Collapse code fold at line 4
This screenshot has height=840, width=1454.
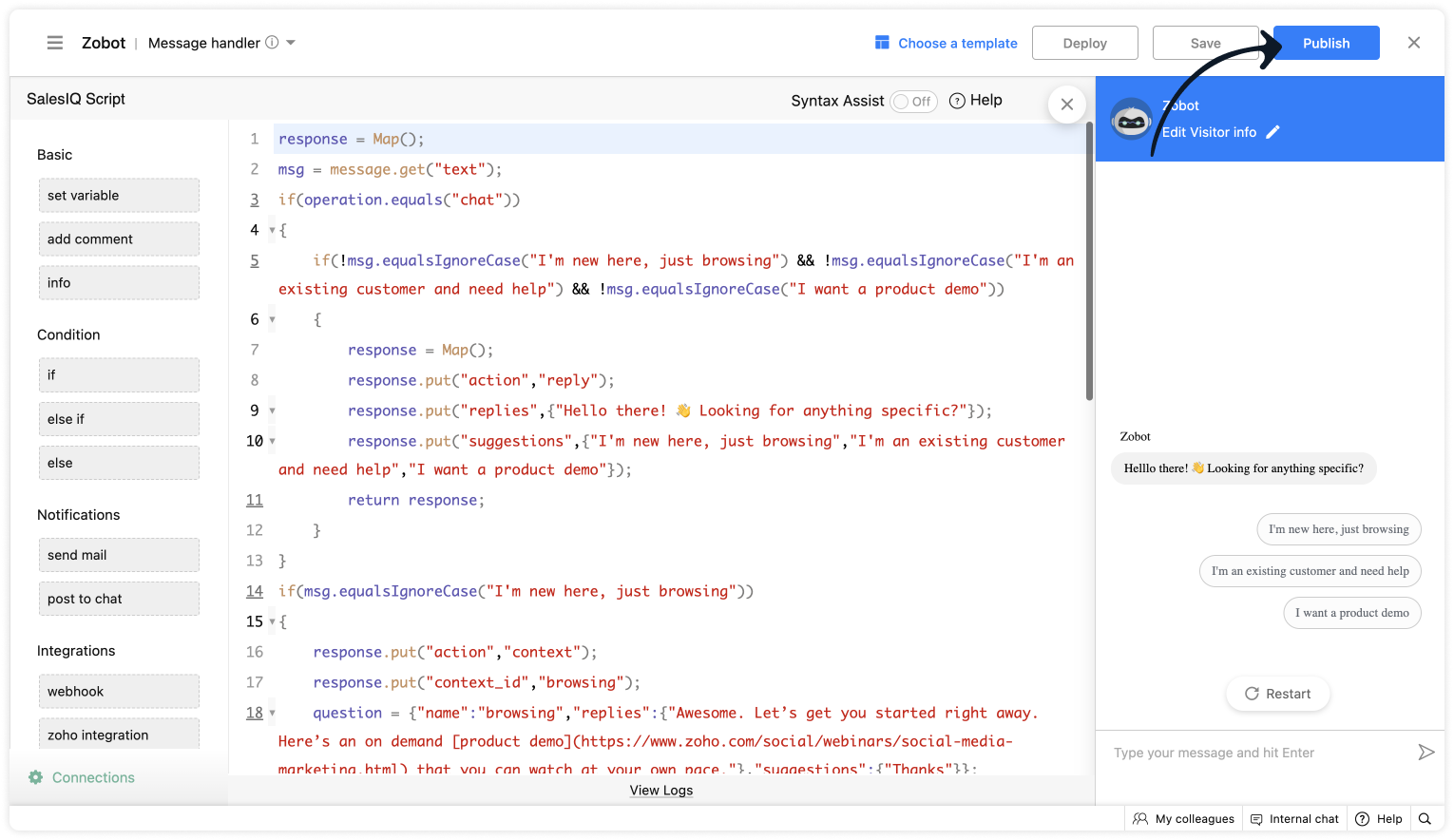pos(272,230)
